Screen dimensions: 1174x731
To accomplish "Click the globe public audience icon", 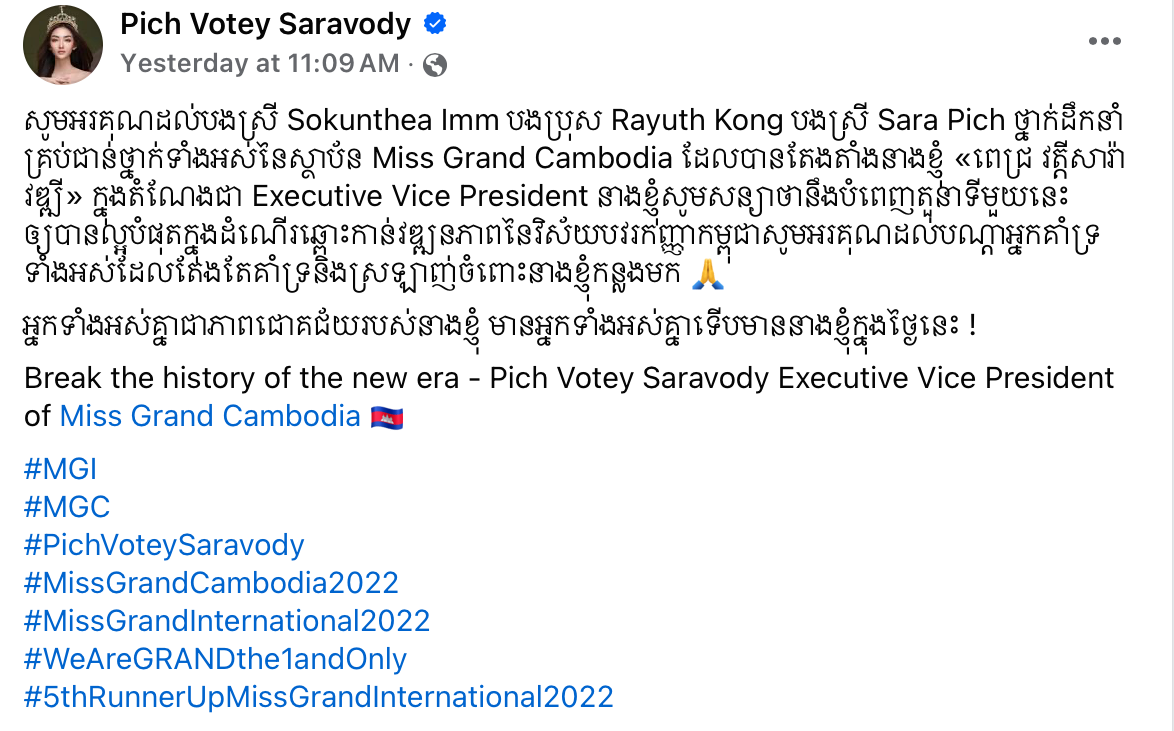I will point(435,65).
